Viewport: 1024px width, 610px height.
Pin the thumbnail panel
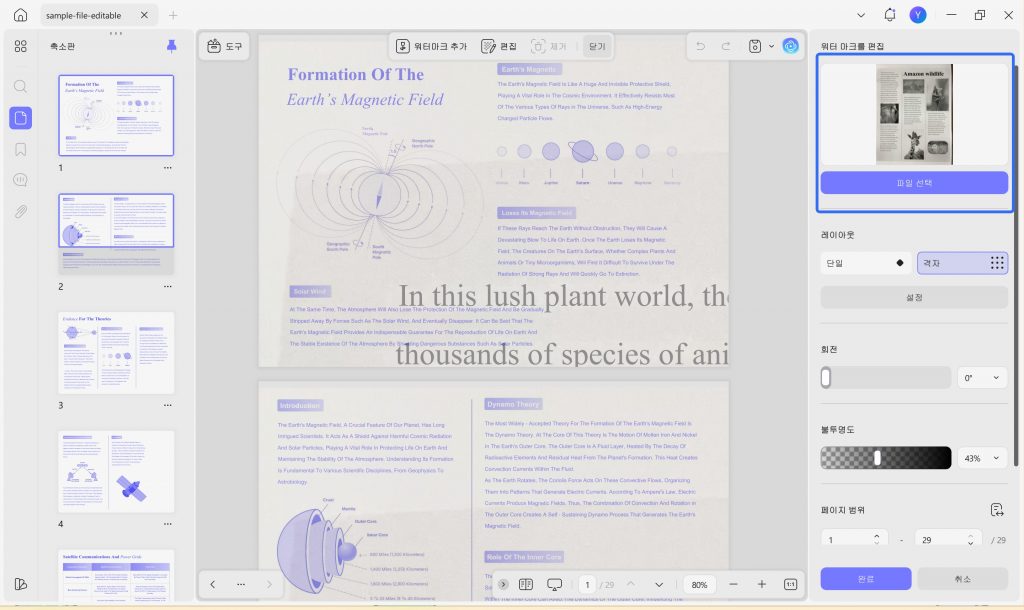click(171, 46)
